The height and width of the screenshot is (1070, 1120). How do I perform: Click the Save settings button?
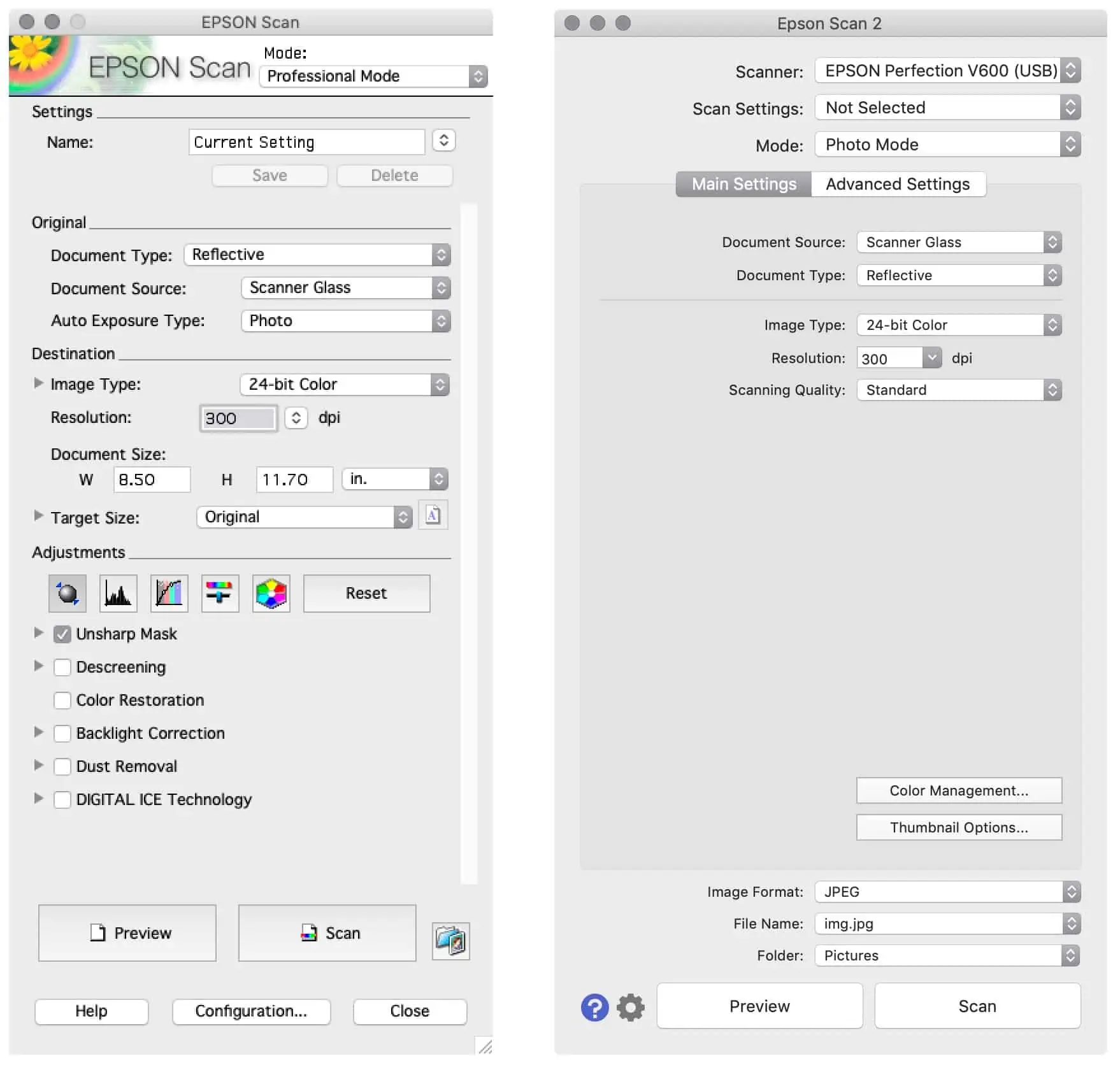tap(270, 176)
